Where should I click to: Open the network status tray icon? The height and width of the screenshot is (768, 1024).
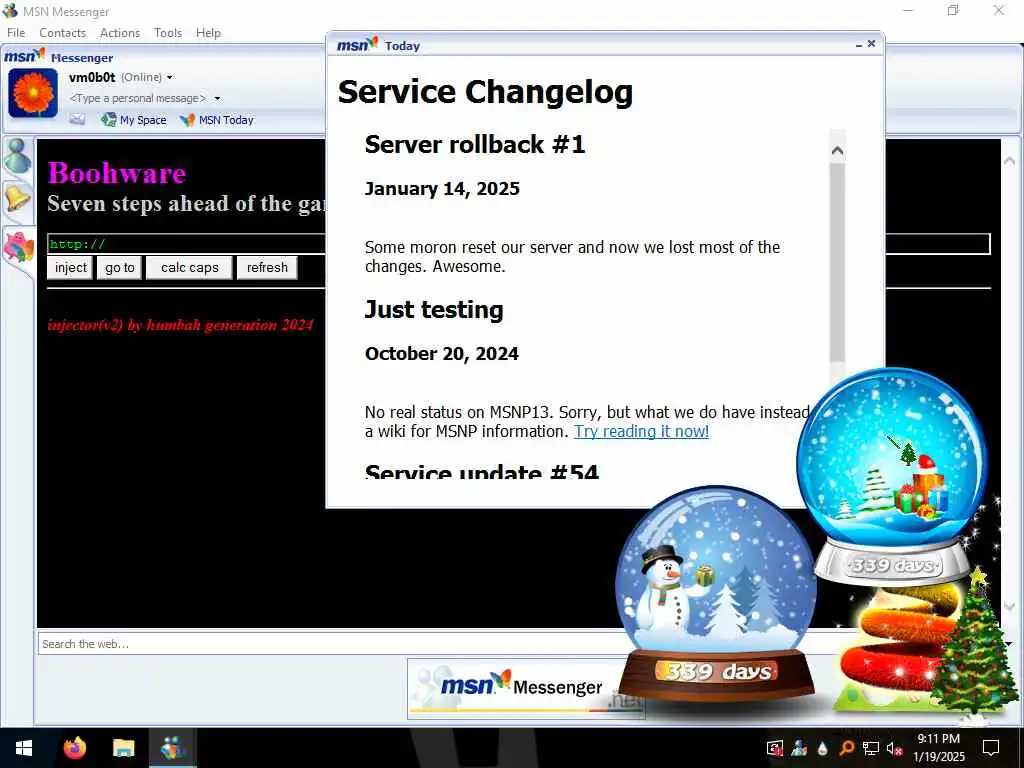click(x=871, y=748)
